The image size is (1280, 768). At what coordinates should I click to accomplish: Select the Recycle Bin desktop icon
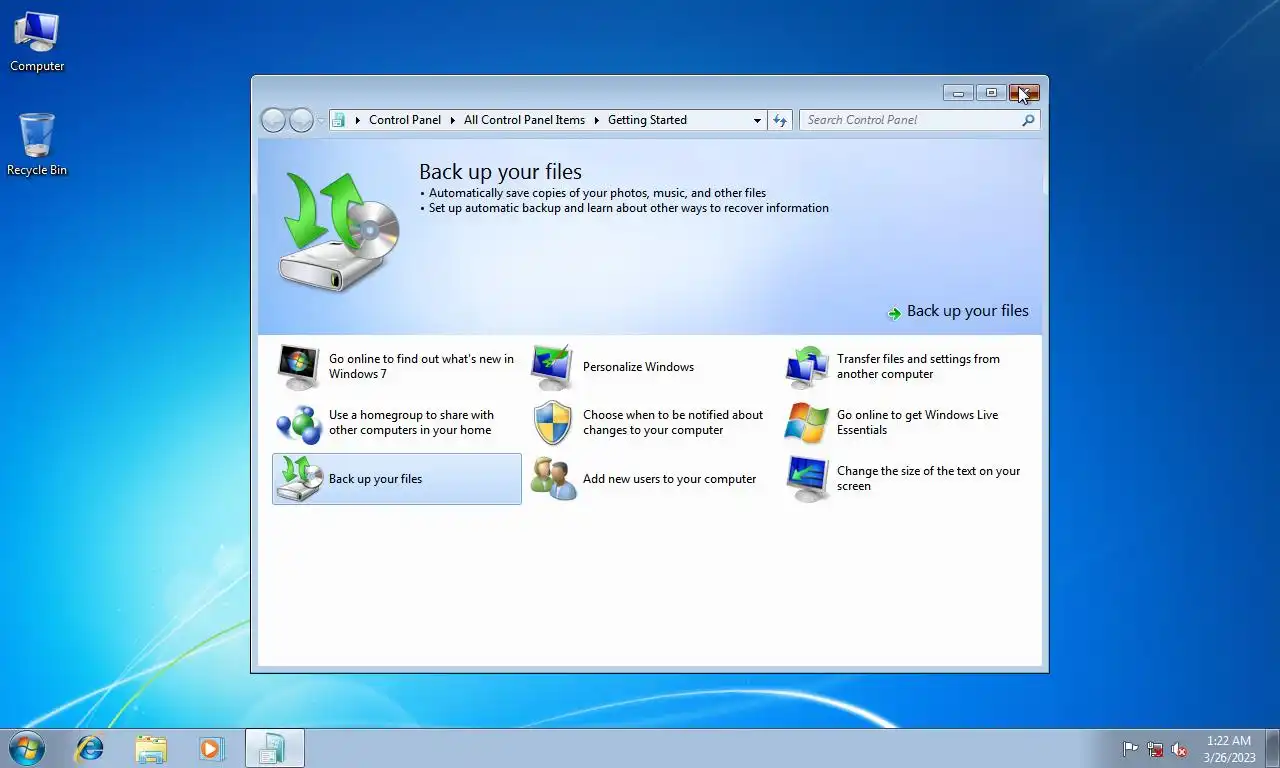point(37,145)
